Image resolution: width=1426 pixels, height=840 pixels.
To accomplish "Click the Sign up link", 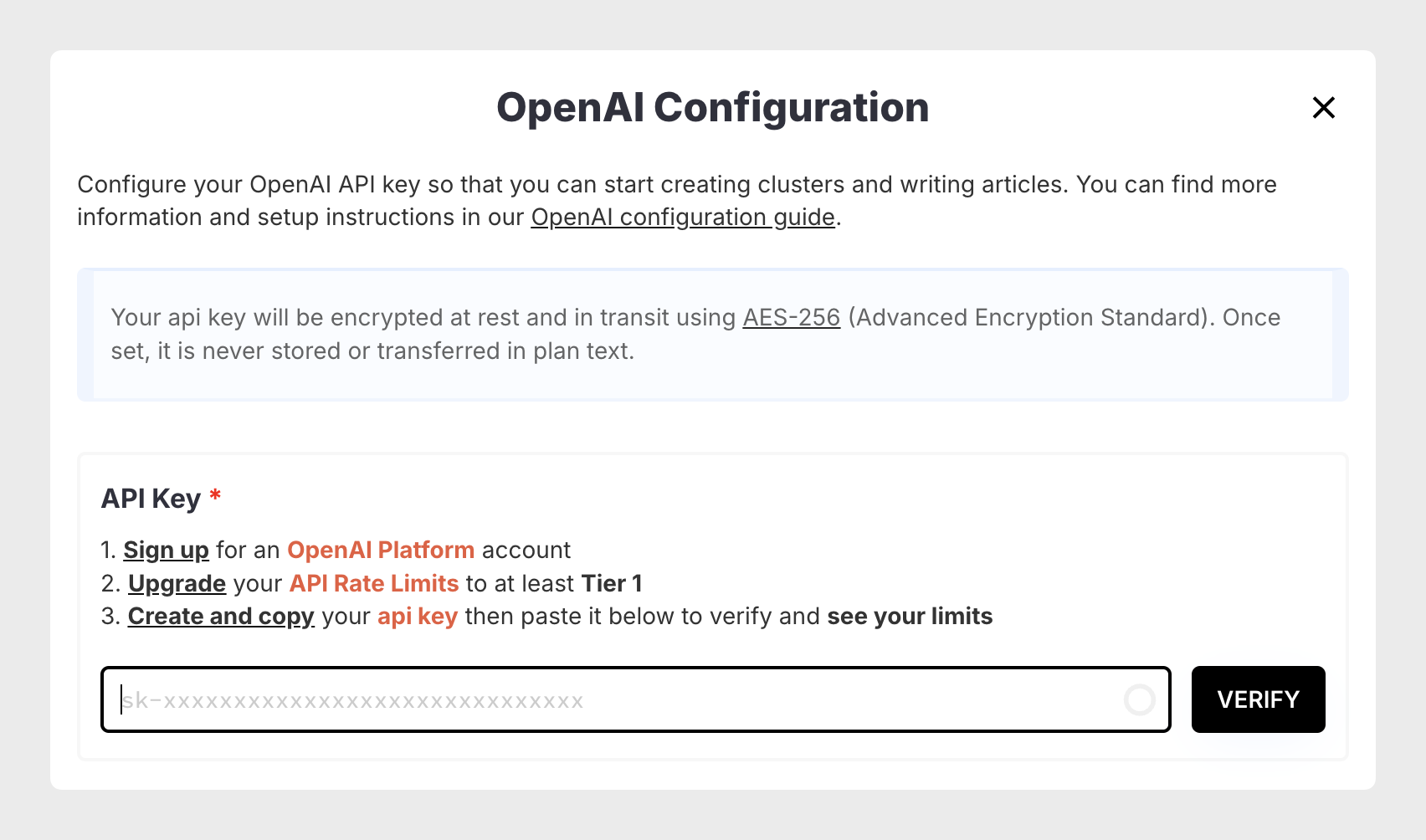I will [166, 550].
